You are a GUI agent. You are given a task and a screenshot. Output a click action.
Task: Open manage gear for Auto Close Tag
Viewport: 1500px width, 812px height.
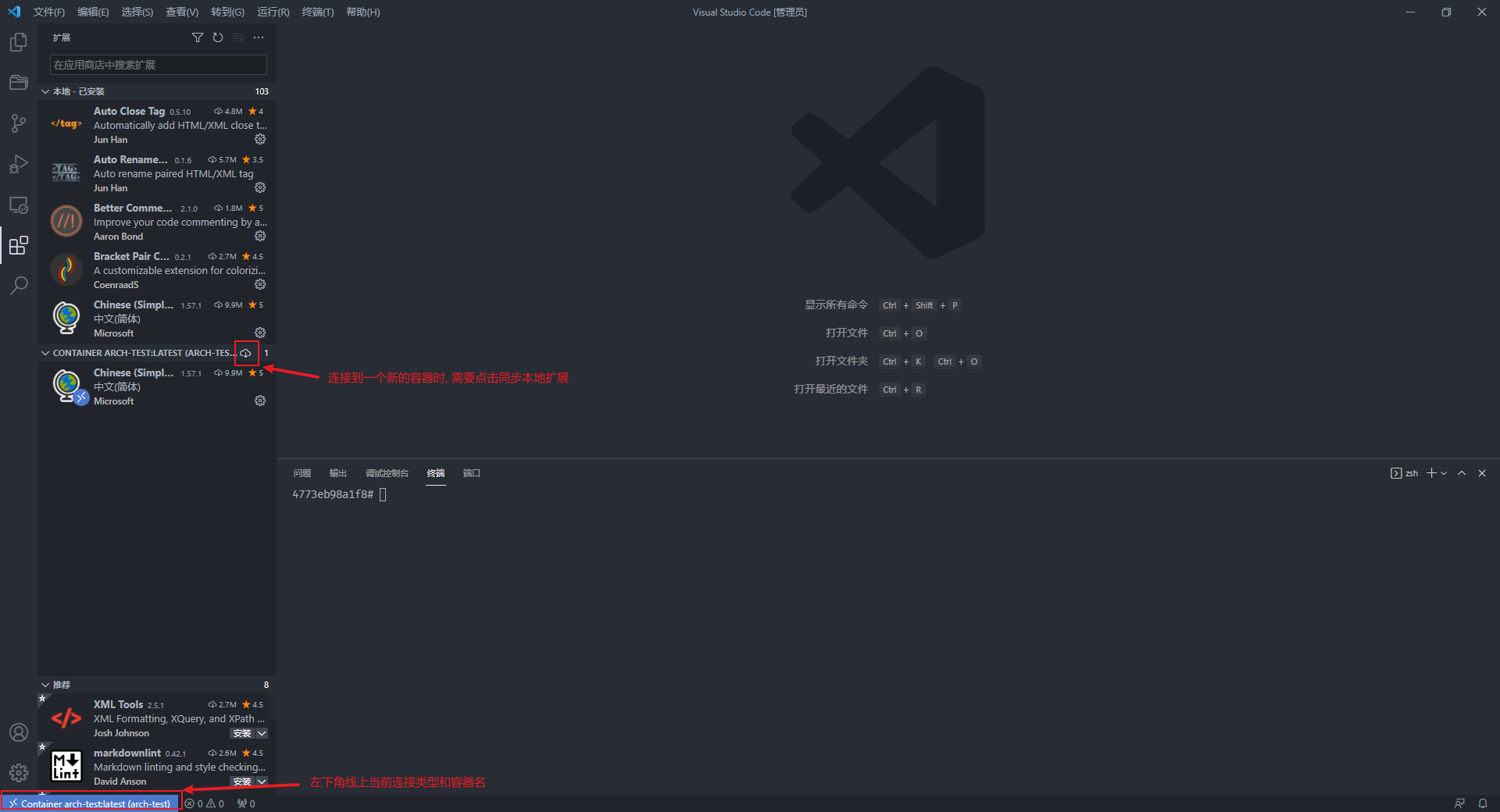pos(260,139)
